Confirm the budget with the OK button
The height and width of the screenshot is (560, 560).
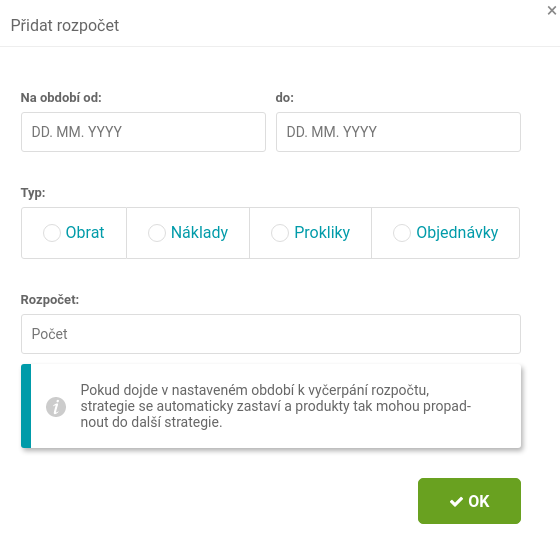[469, 501]
